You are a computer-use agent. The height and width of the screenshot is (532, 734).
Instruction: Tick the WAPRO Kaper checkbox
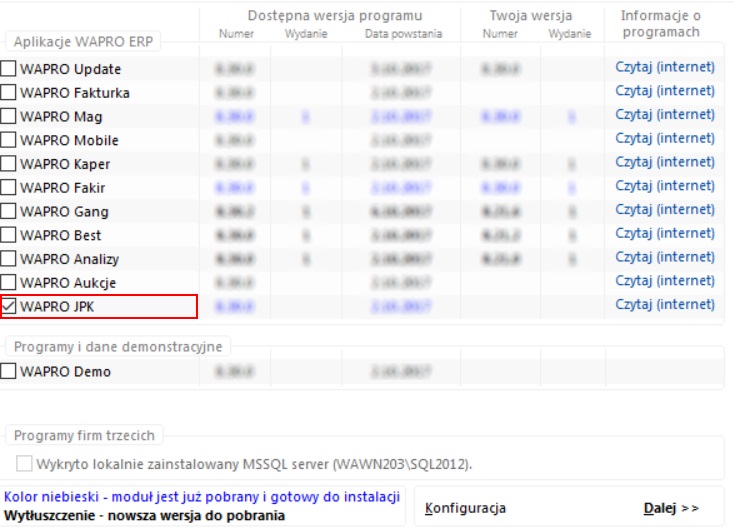[8, 163]
